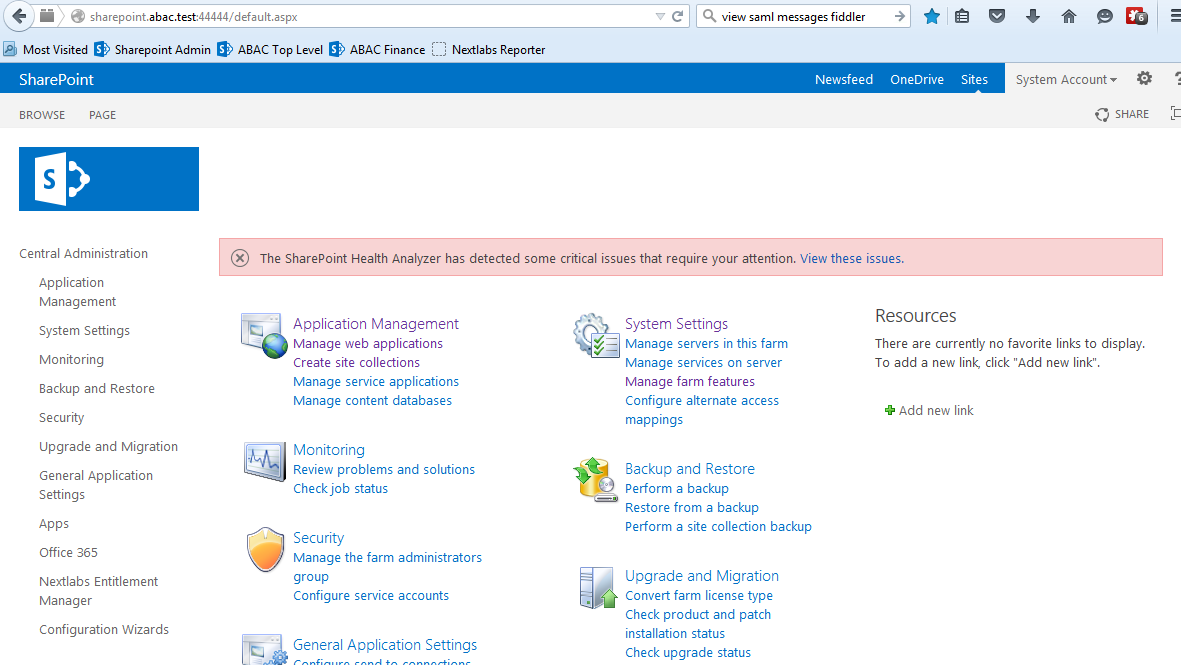Screen dimensions: 1181x665
Task: Select Nextlabs Entitlement Manager in sidebar
Action: (x=99, y=591)
